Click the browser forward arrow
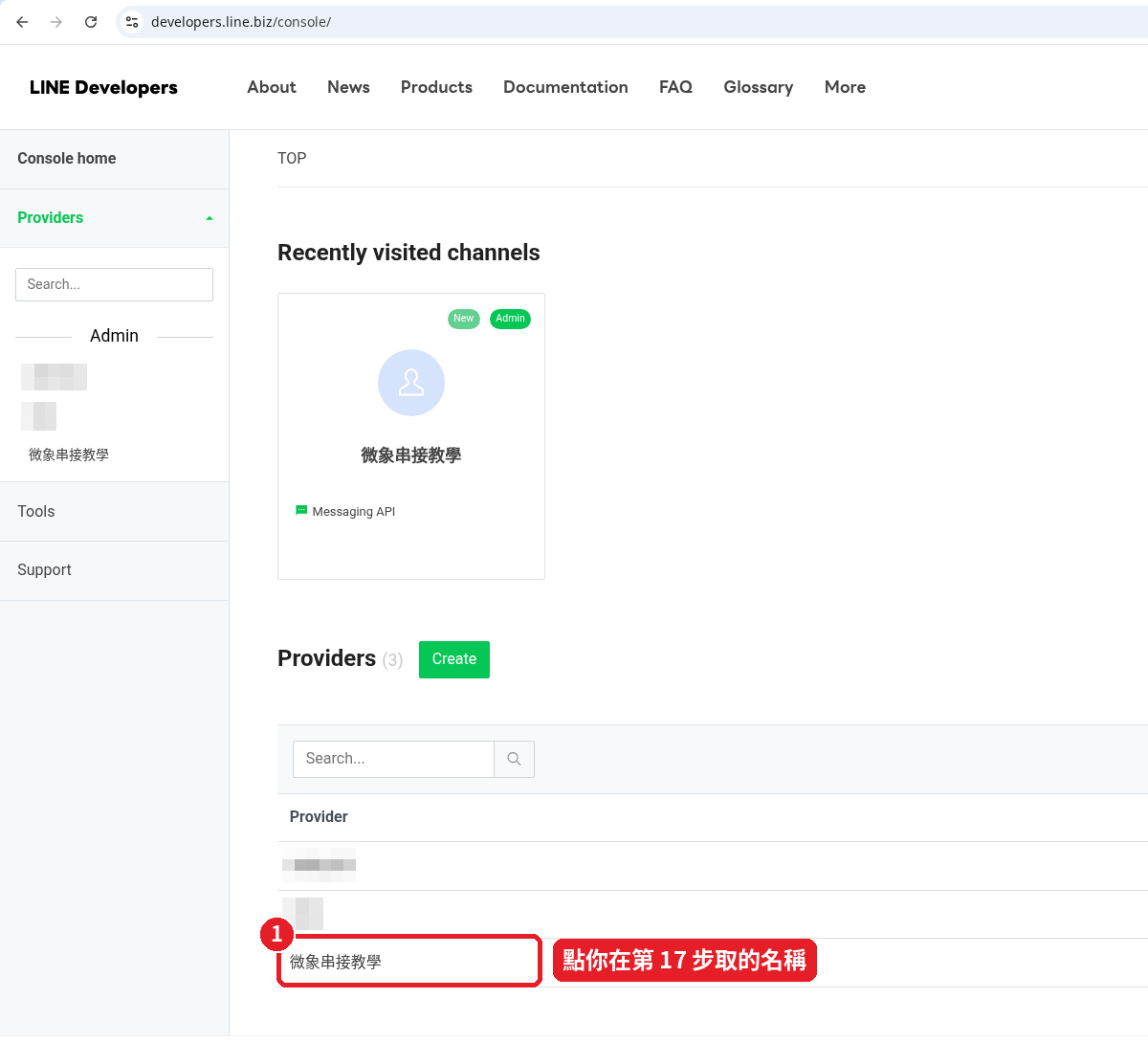This screenshot has height=1043, width=1148. click(x=56, y=22)
